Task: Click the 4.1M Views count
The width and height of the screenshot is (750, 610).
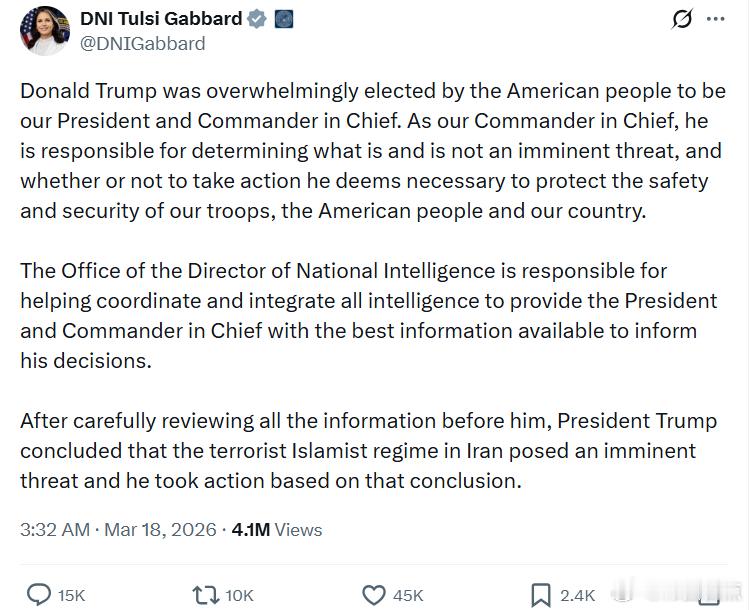Action: [x=277, y=529]
